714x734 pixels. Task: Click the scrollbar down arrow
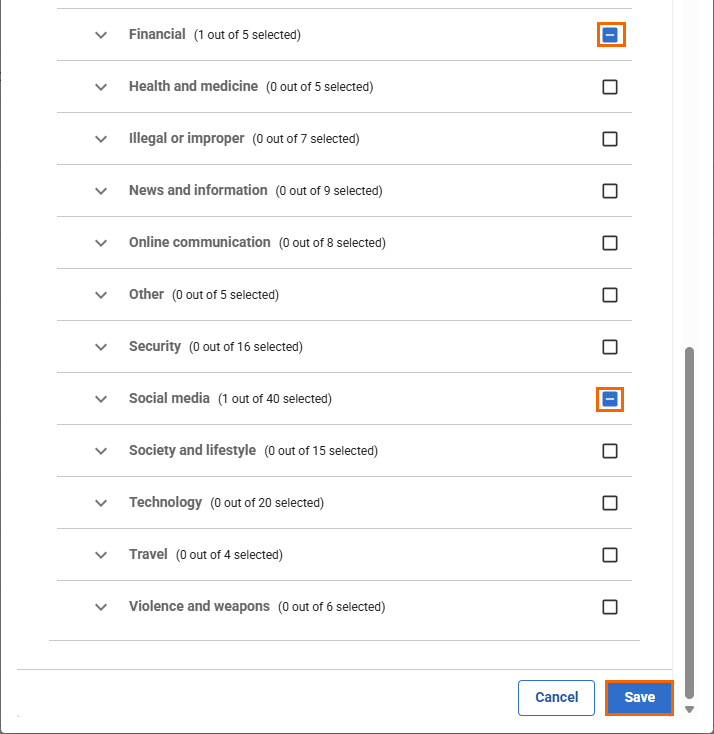pos(689,709)
